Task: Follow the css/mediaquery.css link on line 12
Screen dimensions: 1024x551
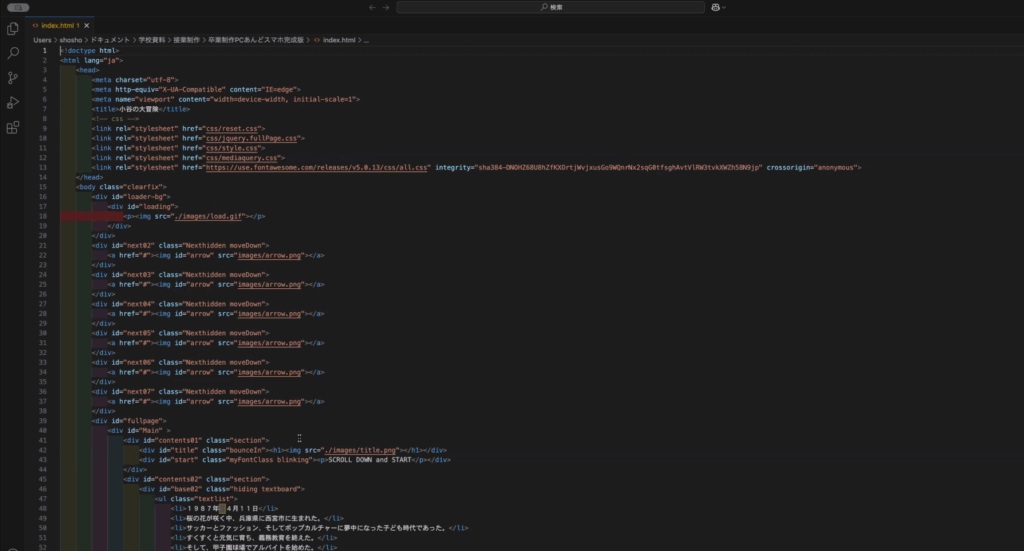Action: tap(244, 157)
